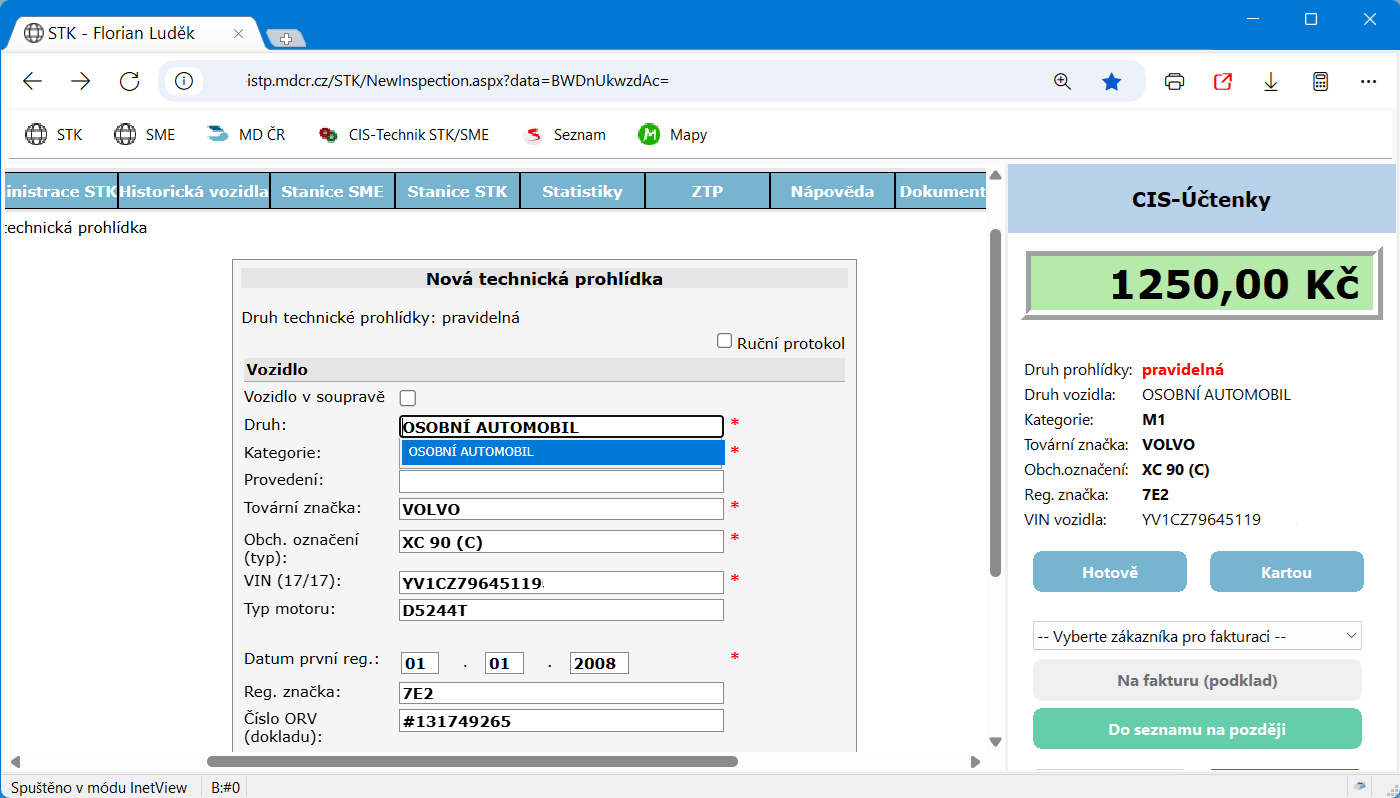The width and height of the screenshot is (1400, 798).
Task: Open calculator icon in browser toolbar
Action: coord(1320,82)
